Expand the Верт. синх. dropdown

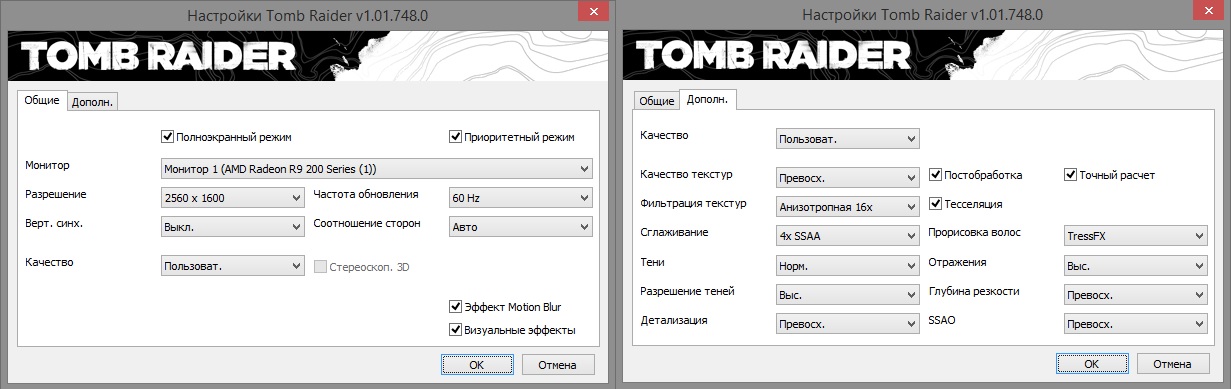(x=232, y=227)
